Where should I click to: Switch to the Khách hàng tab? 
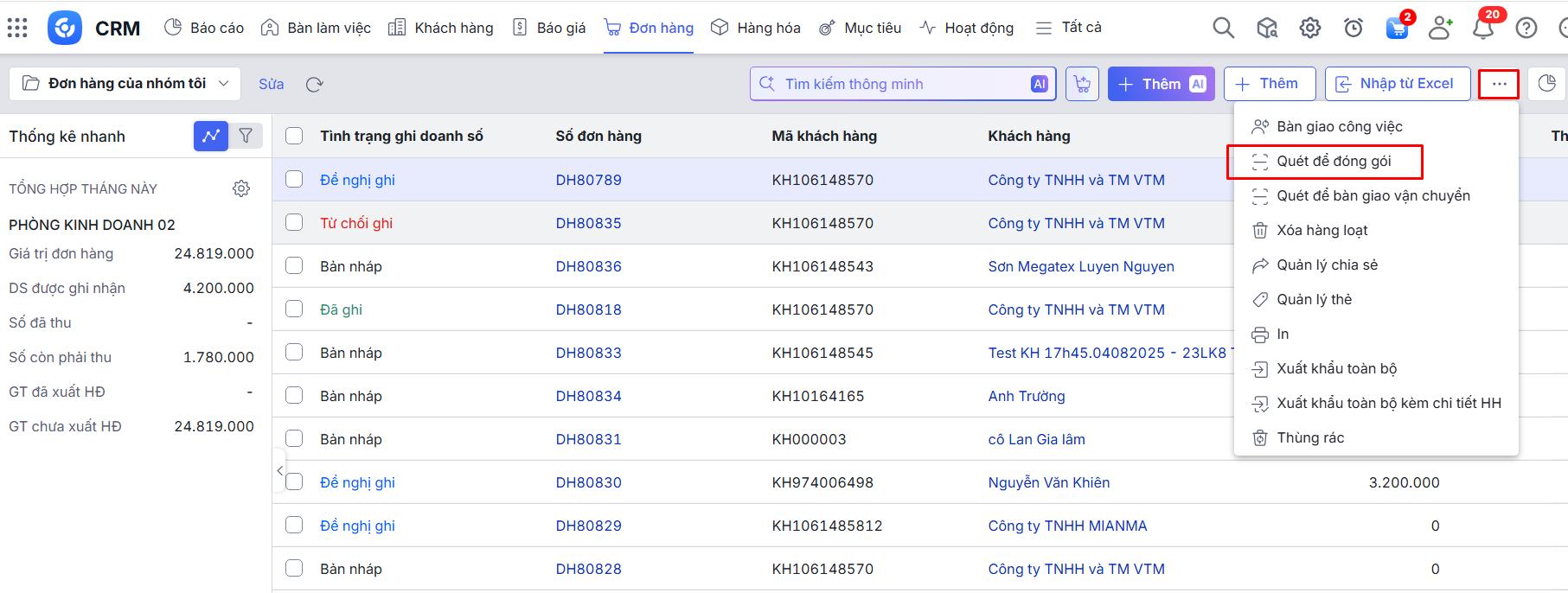coord(441,28)
